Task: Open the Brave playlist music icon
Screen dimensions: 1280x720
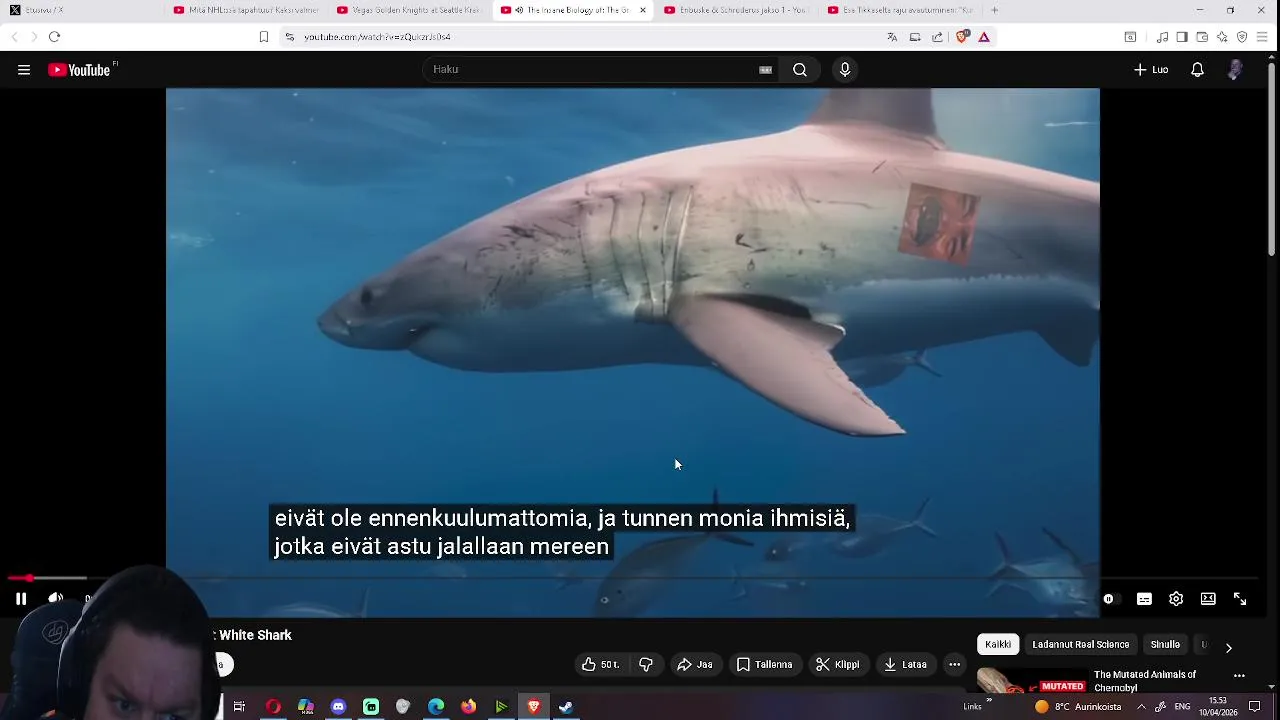Action: tap(1162, 37)
